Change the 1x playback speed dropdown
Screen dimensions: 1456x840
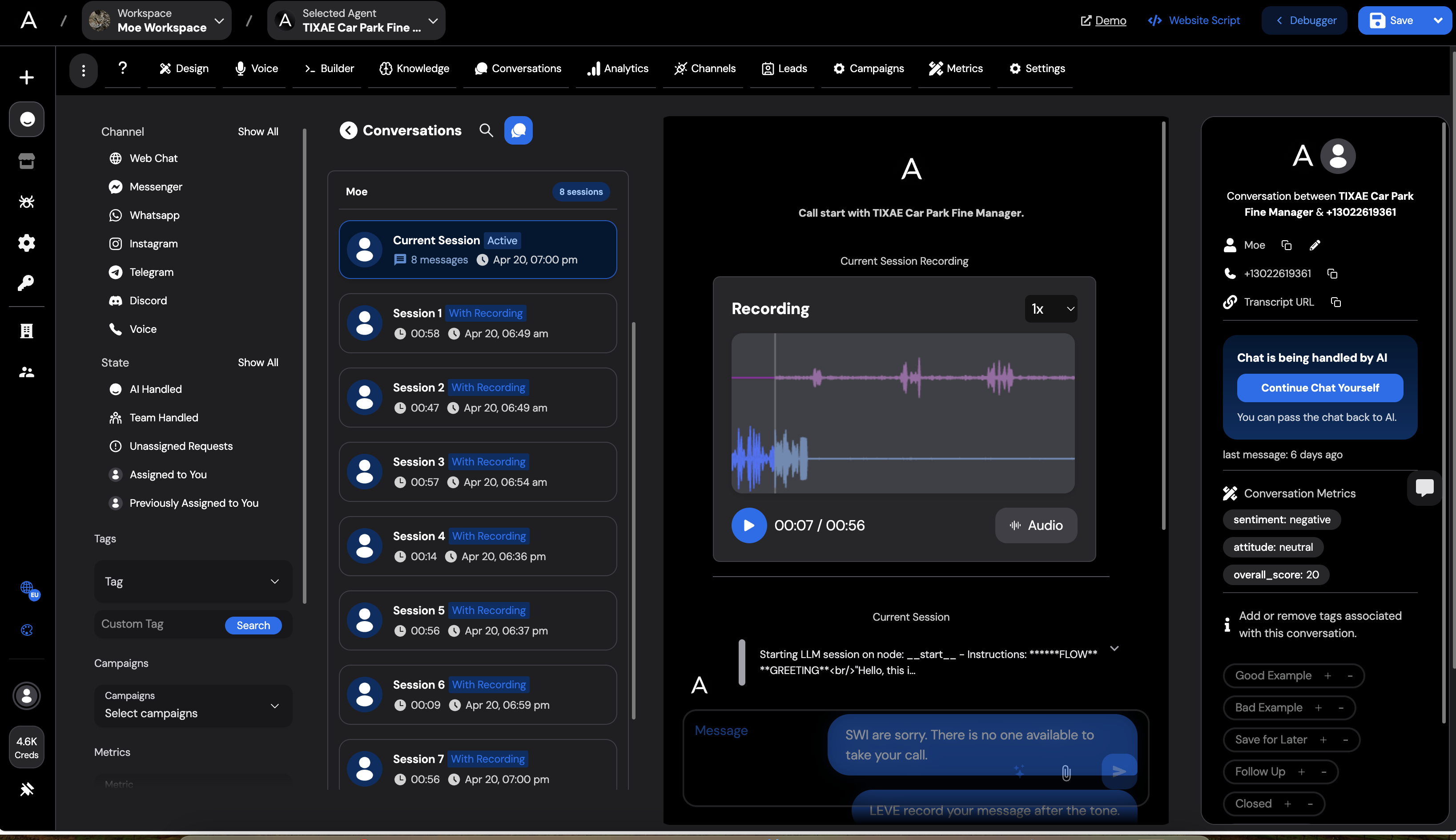point(1050,309)
